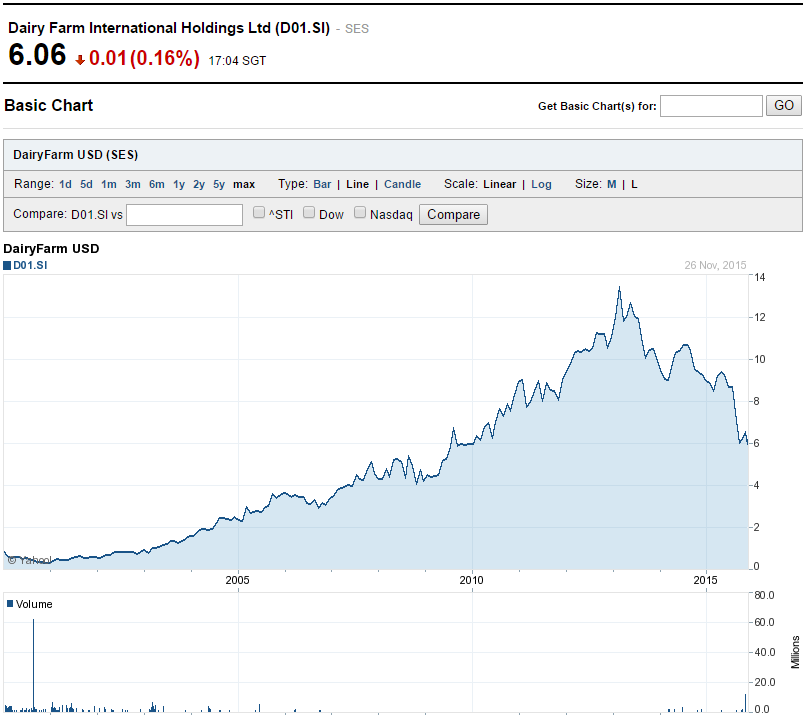Set chart range to 6m
807x720 pixels.
(157, 184)
